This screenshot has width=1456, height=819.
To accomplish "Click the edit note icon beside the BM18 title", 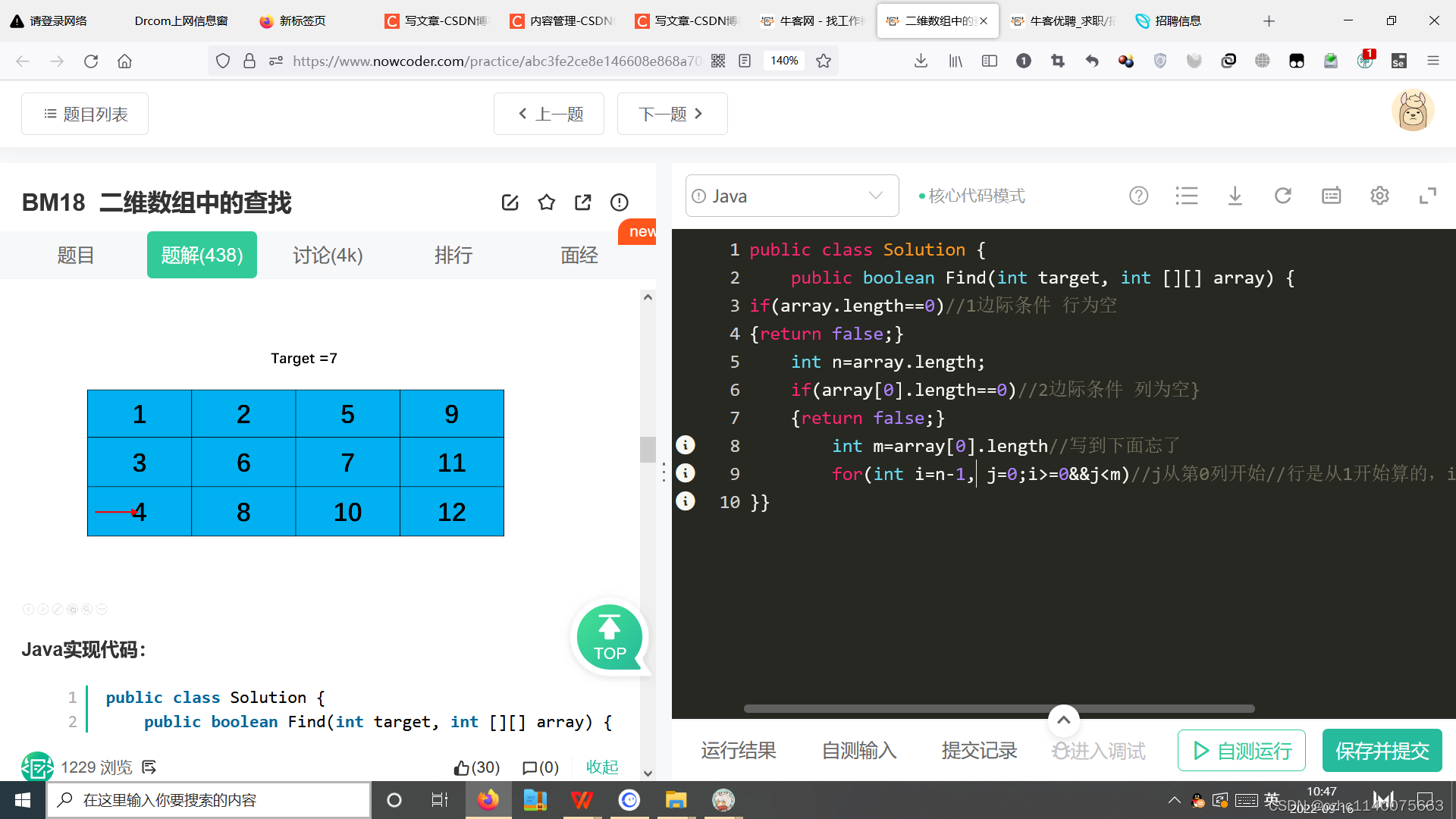I will (x=510, y=202).
